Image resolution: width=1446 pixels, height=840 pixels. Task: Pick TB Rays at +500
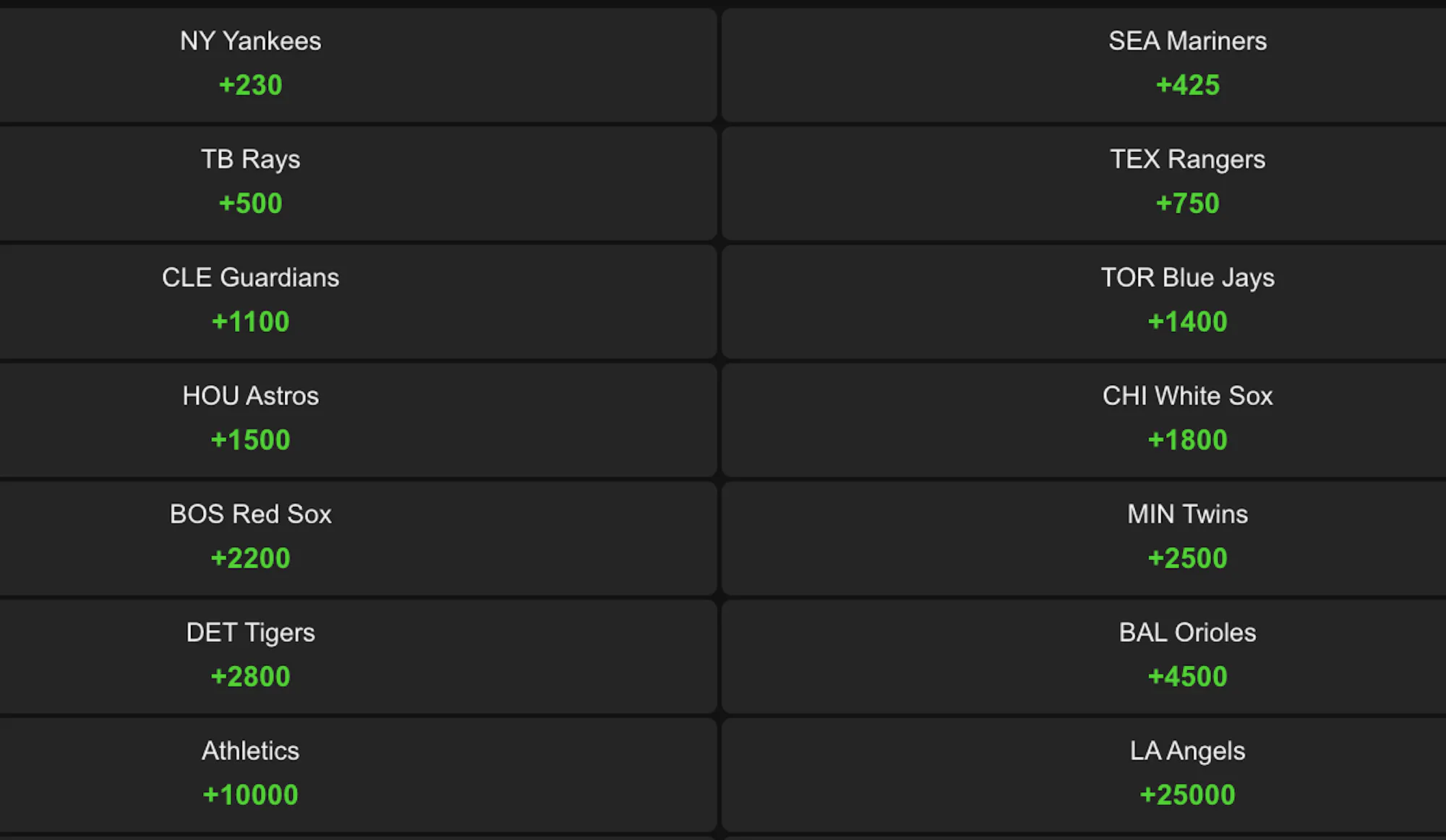click(x=358, y=184)
